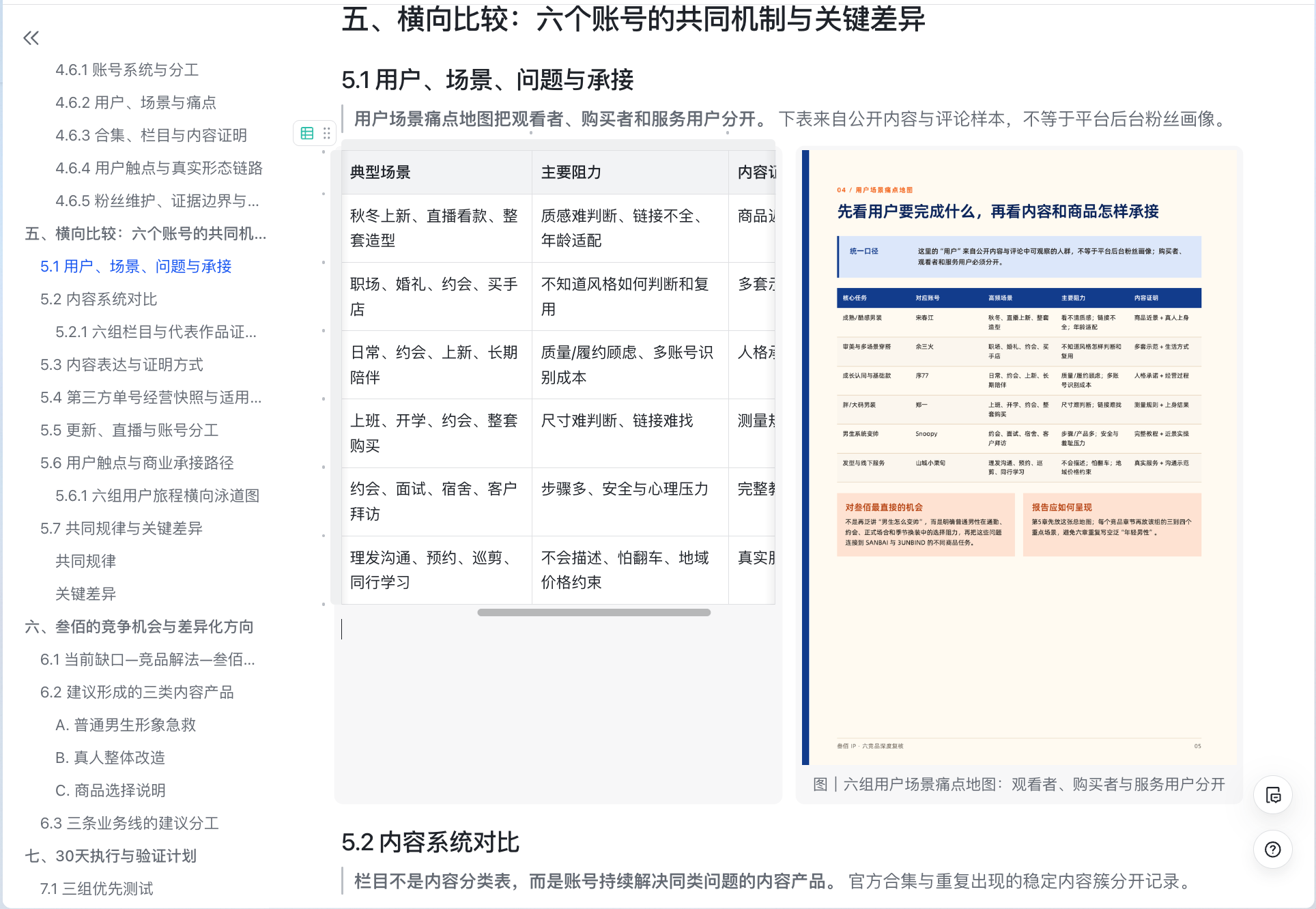Jump to 4.6.3 合集、栏目与内容证明
1316x909 pixels.
point(151,135)
